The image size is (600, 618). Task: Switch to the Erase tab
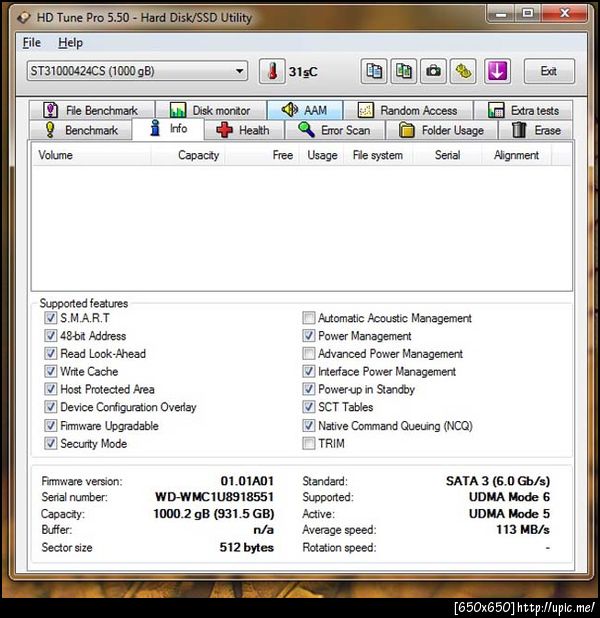[x=536, y=130]
